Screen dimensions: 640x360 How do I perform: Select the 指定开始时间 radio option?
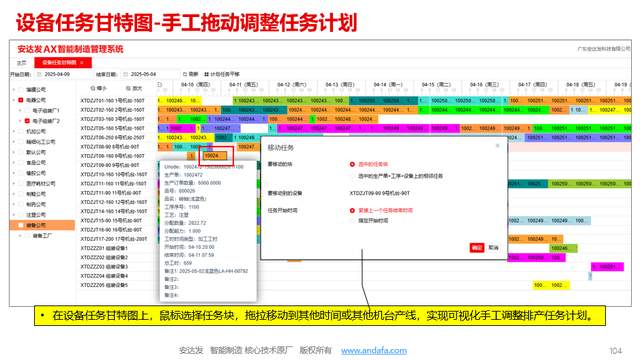point(352,220)
